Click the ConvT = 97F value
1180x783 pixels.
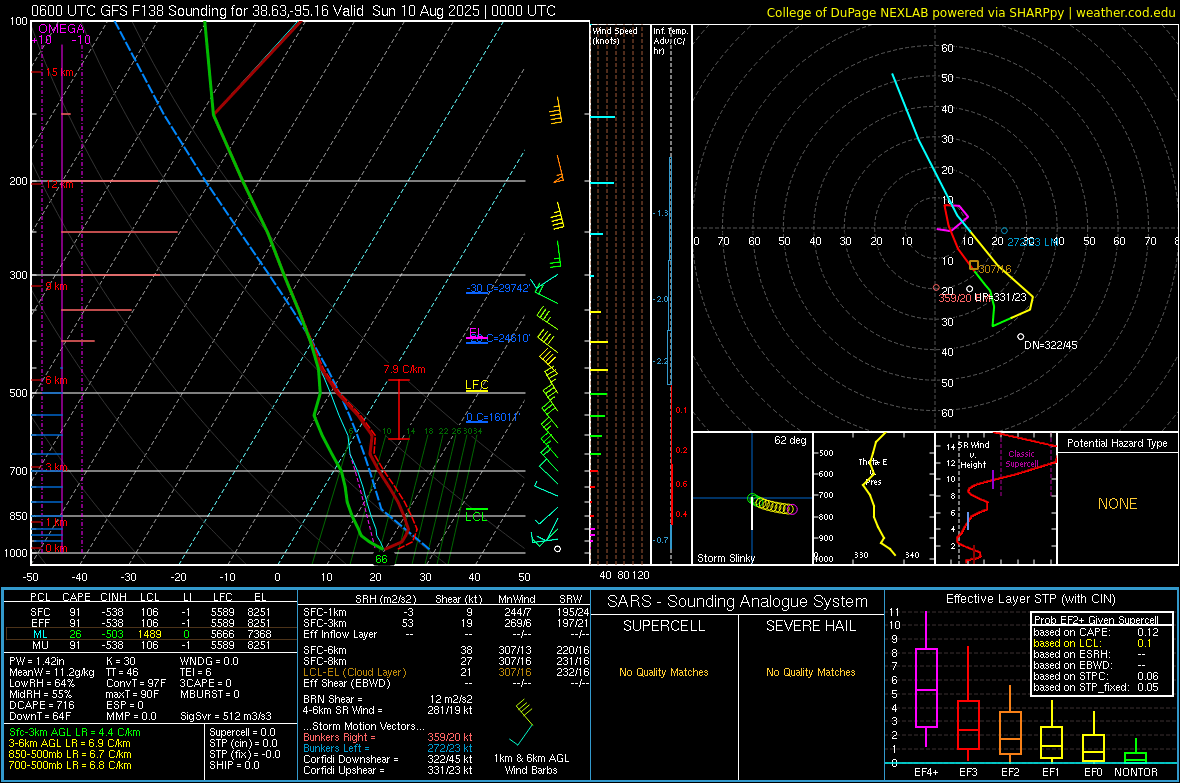(135, 683)
